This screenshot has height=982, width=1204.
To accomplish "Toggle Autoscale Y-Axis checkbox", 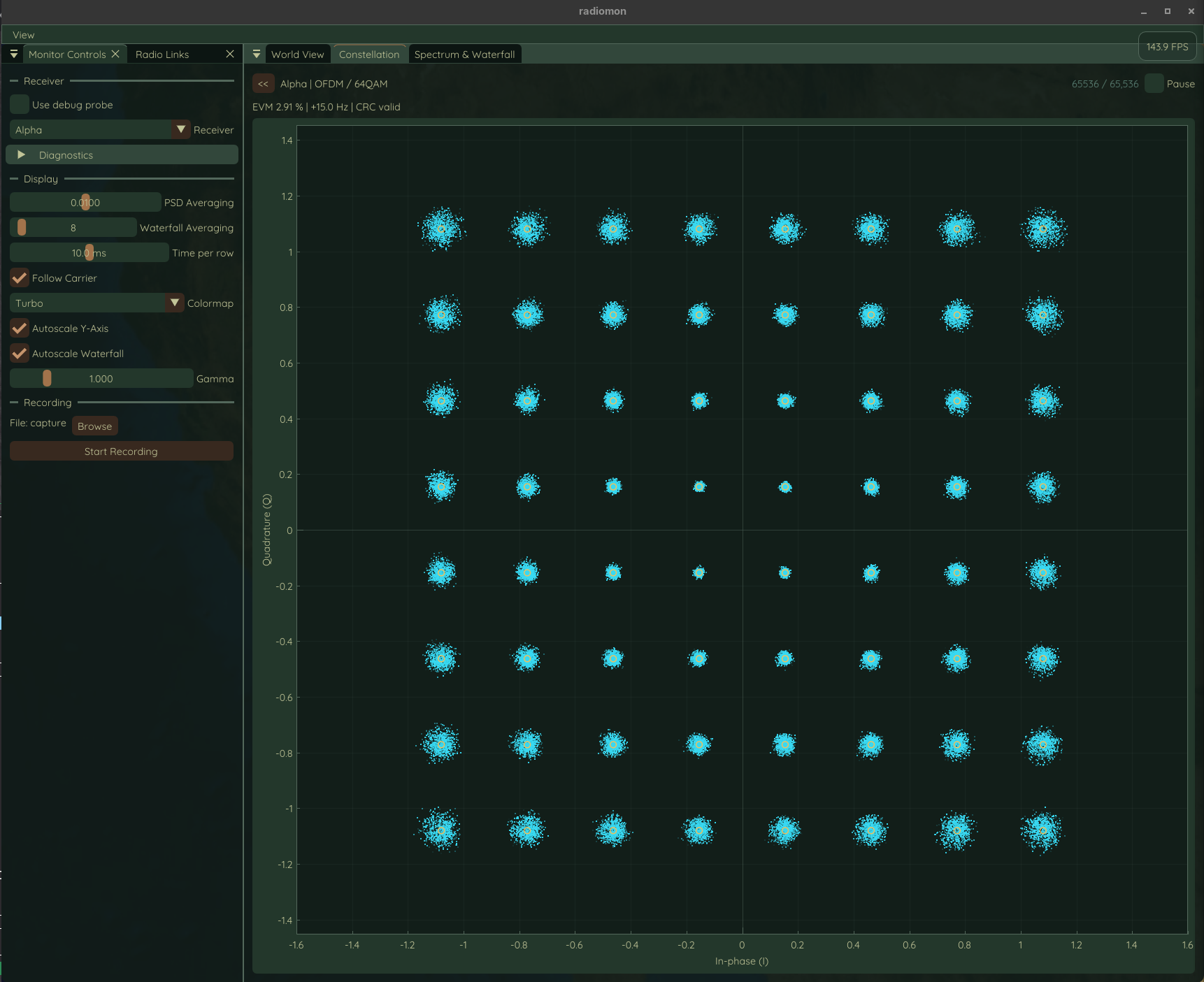I will coord(20,328).
